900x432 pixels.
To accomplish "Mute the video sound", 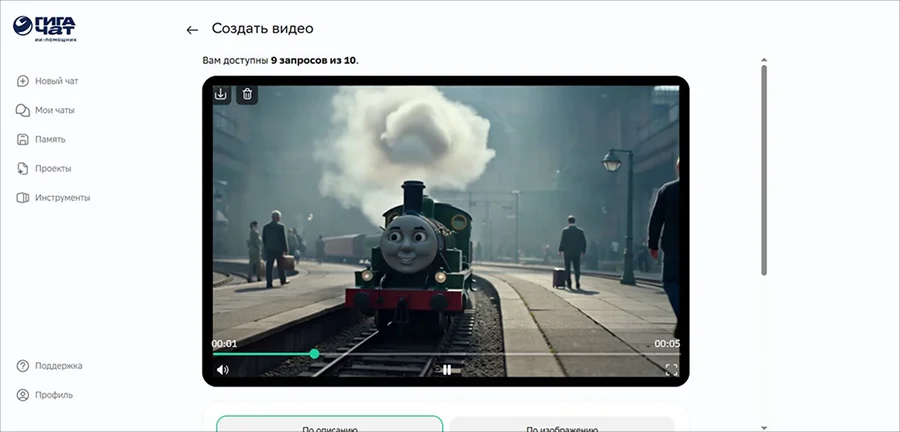I will click(x=222, y=369).
